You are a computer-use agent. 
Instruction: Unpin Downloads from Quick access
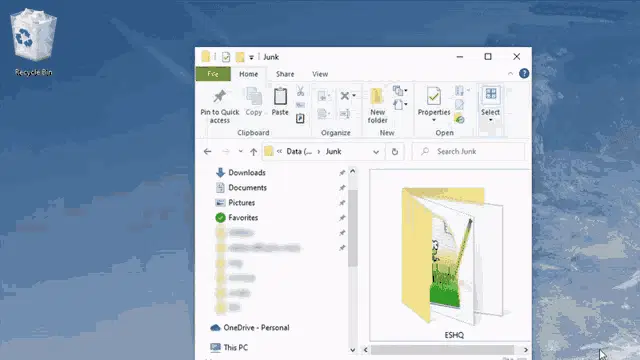[342, 173]
